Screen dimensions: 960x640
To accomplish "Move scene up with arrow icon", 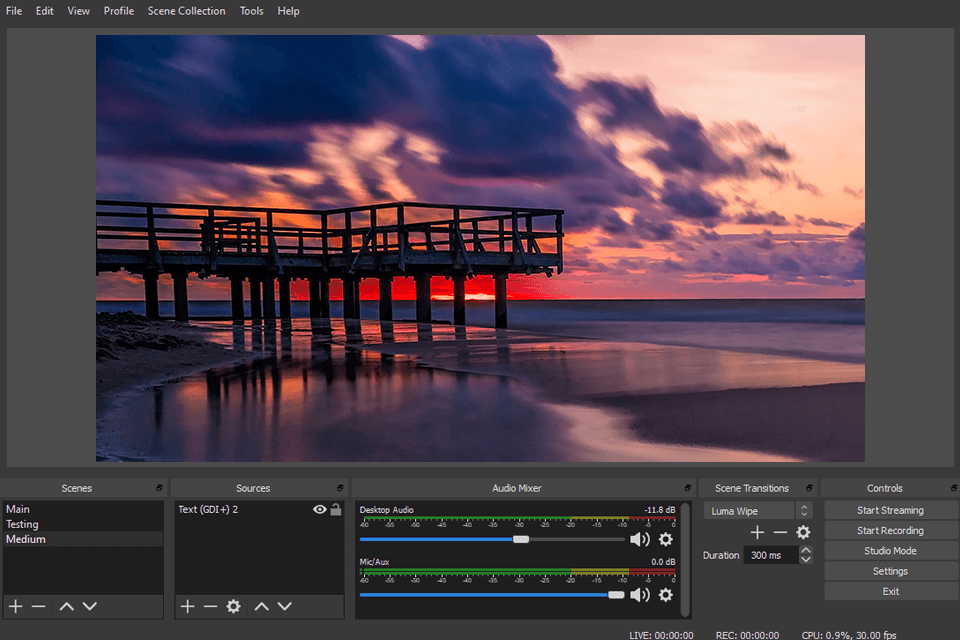I will 66,606.
